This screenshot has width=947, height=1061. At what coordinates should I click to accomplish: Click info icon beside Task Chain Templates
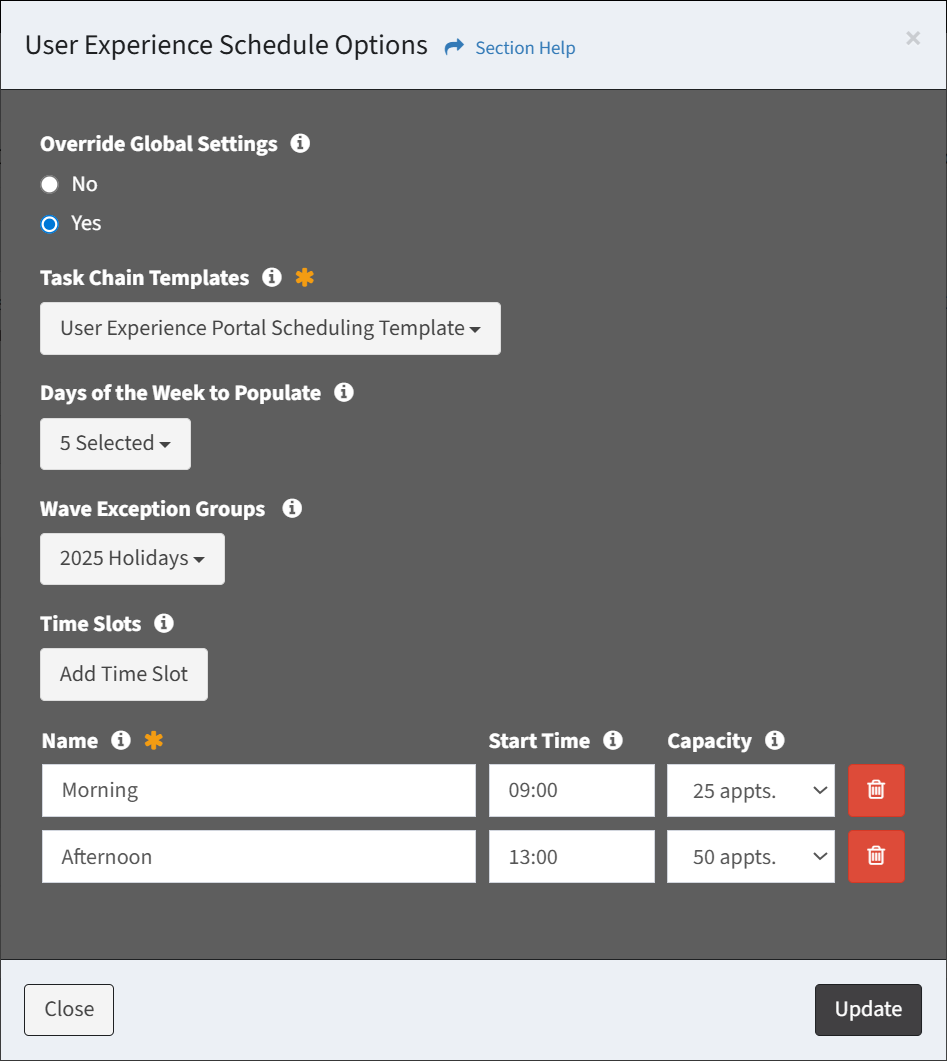(x=271, y=278)
